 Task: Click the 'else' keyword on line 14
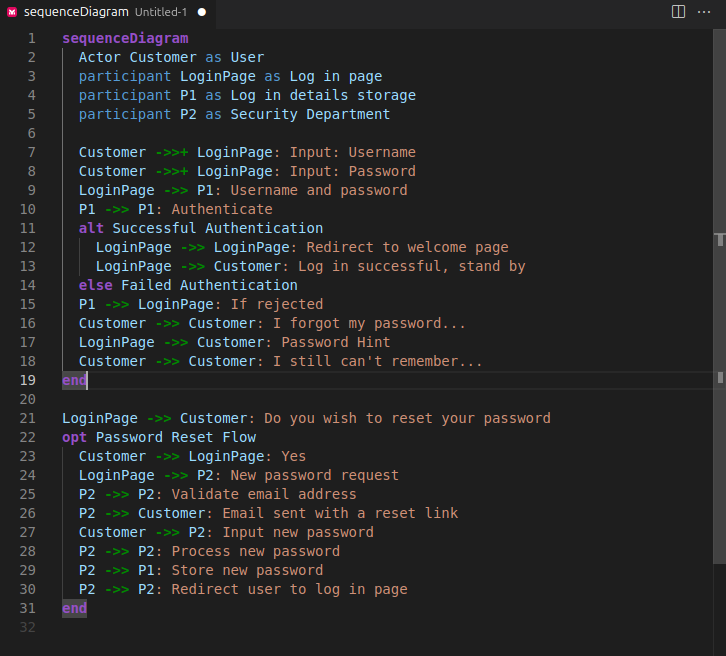pyautogui.click(x=95, y=285)
